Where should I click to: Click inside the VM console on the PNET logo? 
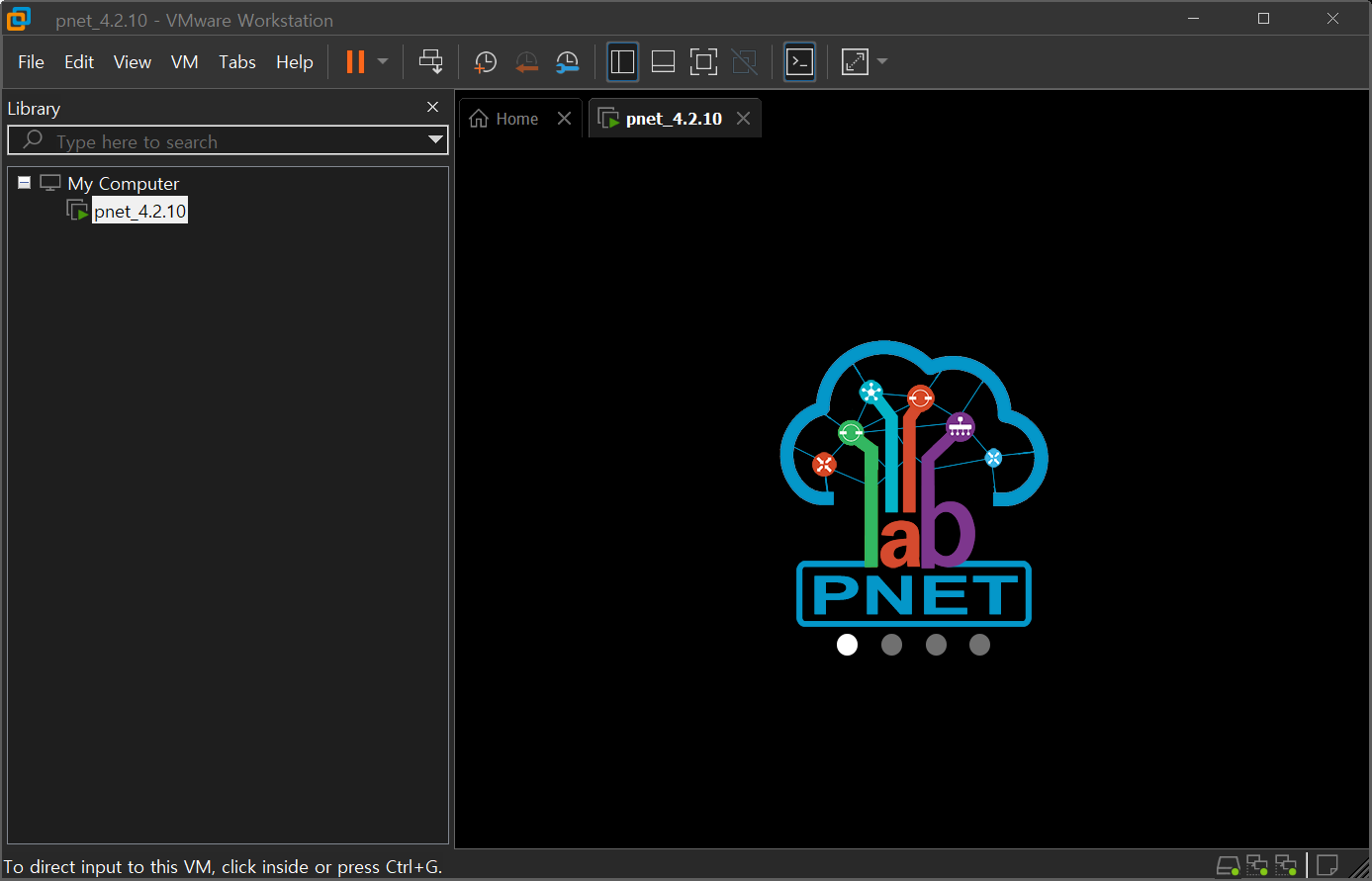click(914, 484)
